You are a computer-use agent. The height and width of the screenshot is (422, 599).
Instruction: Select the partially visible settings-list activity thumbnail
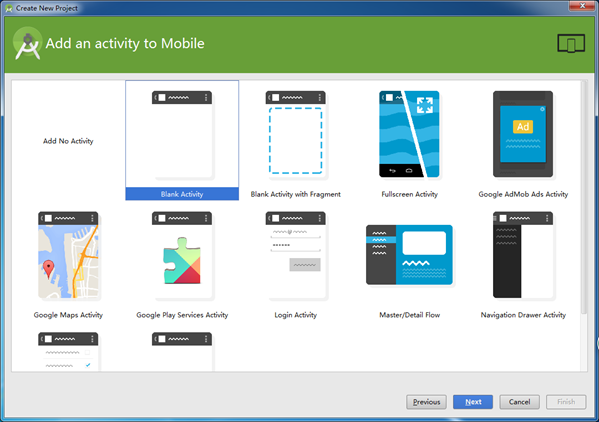pyautogui.click(x=68, y=351)
